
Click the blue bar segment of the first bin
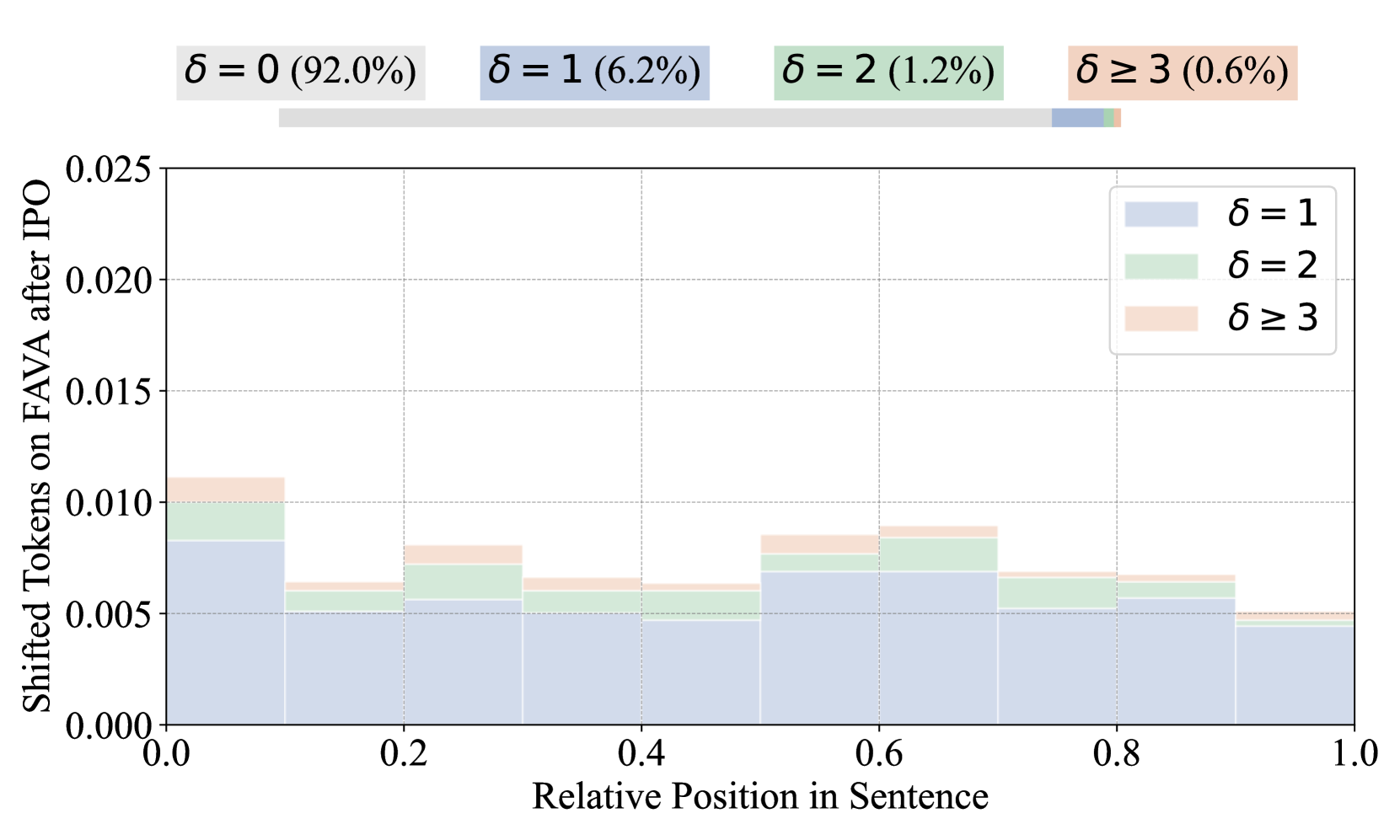point(225,632)
